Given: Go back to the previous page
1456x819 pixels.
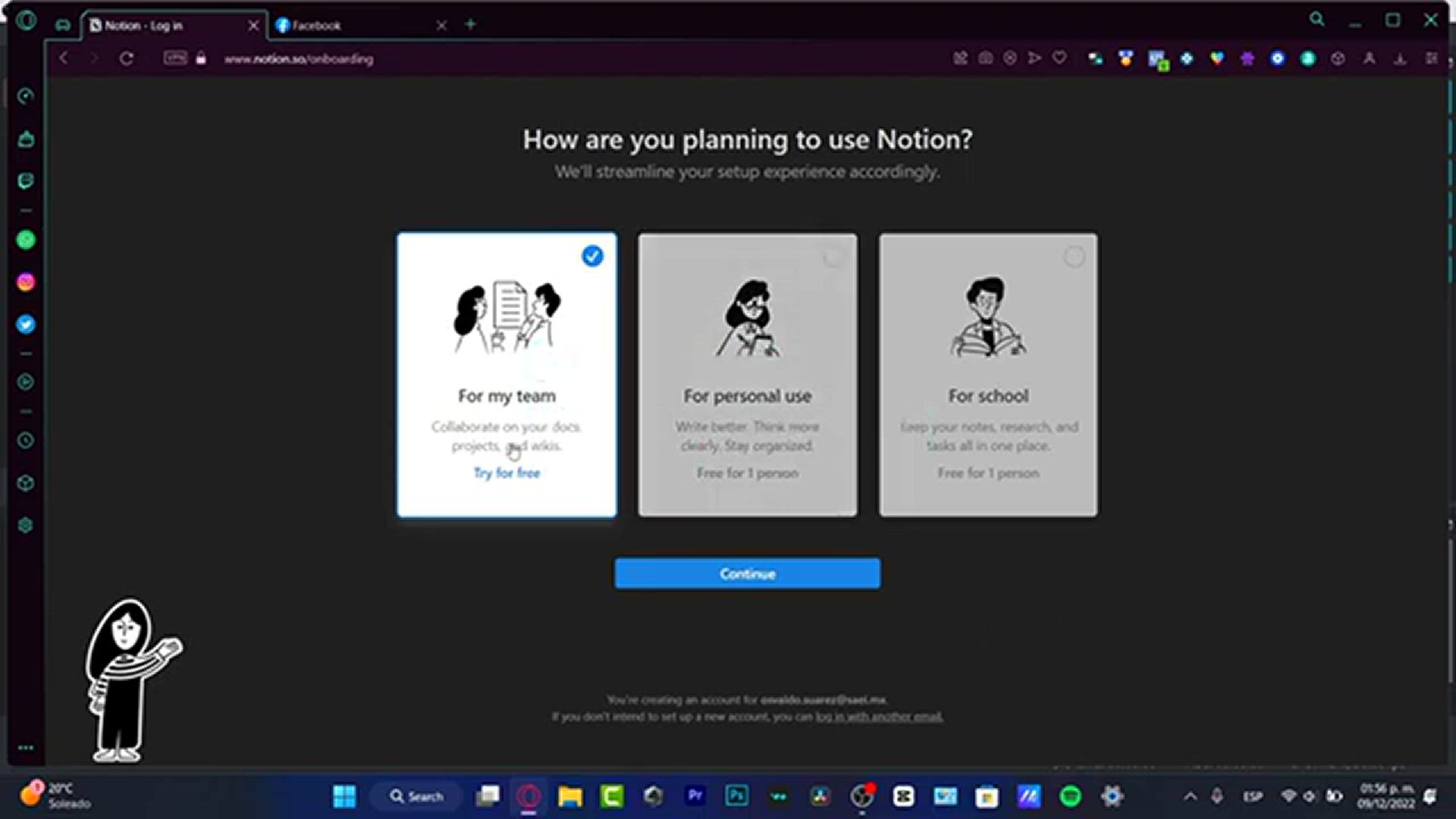Looking at the screenshot, I should tap(64, 58).
